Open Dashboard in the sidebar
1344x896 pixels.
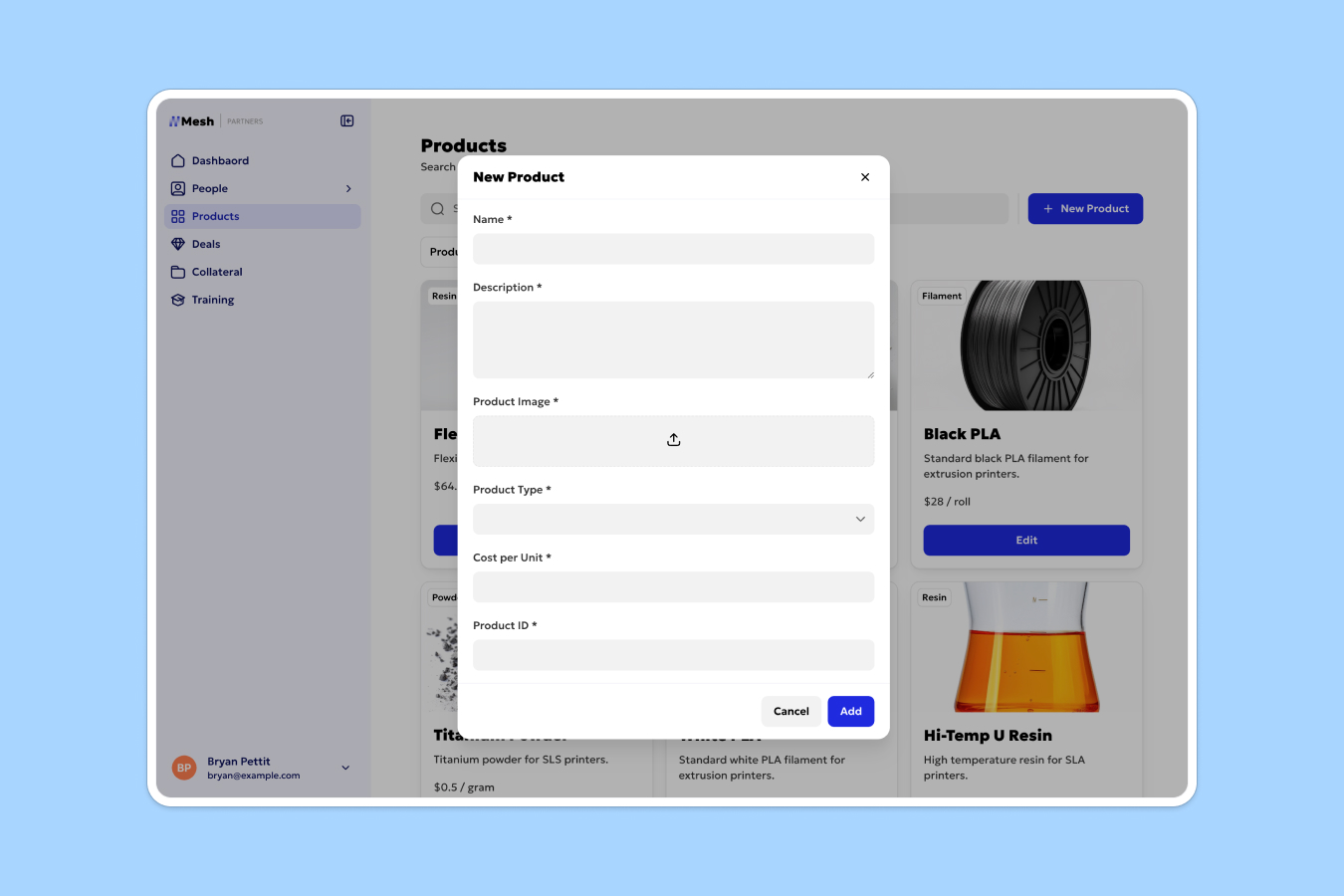[x=263, y=160]
